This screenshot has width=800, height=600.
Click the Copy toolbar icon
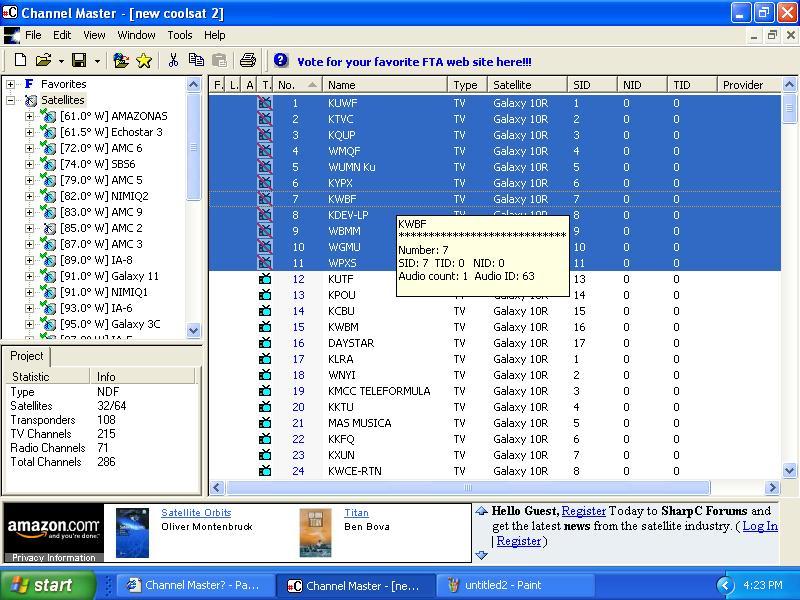(196, 60)
